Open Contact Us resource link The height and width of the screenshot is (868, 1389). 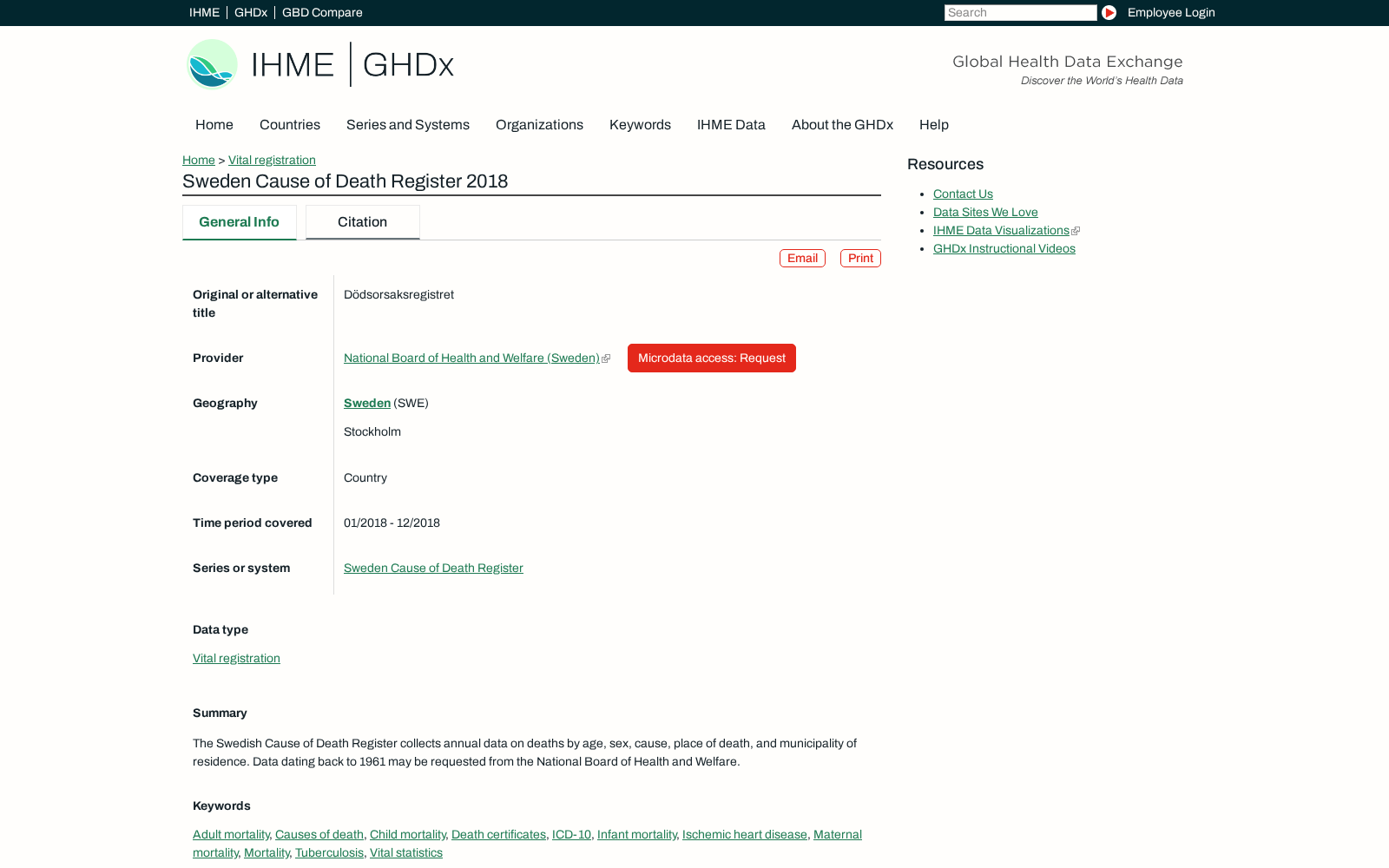click(963, 194)
